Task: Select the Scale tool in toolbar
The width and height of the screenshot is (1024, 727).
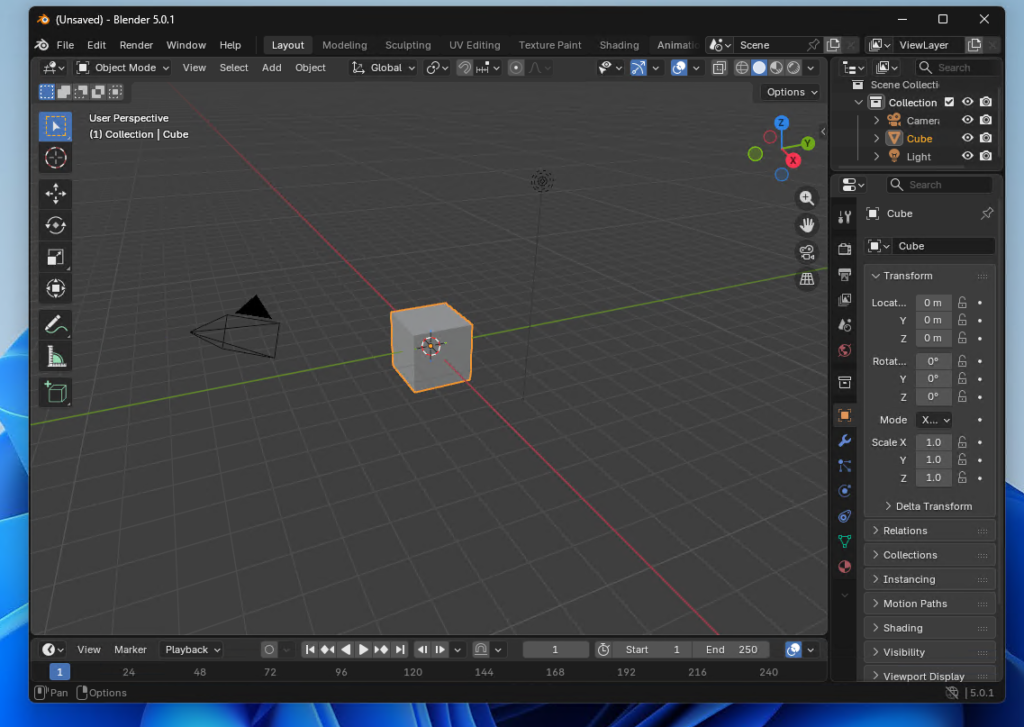Action: [55, 257]
